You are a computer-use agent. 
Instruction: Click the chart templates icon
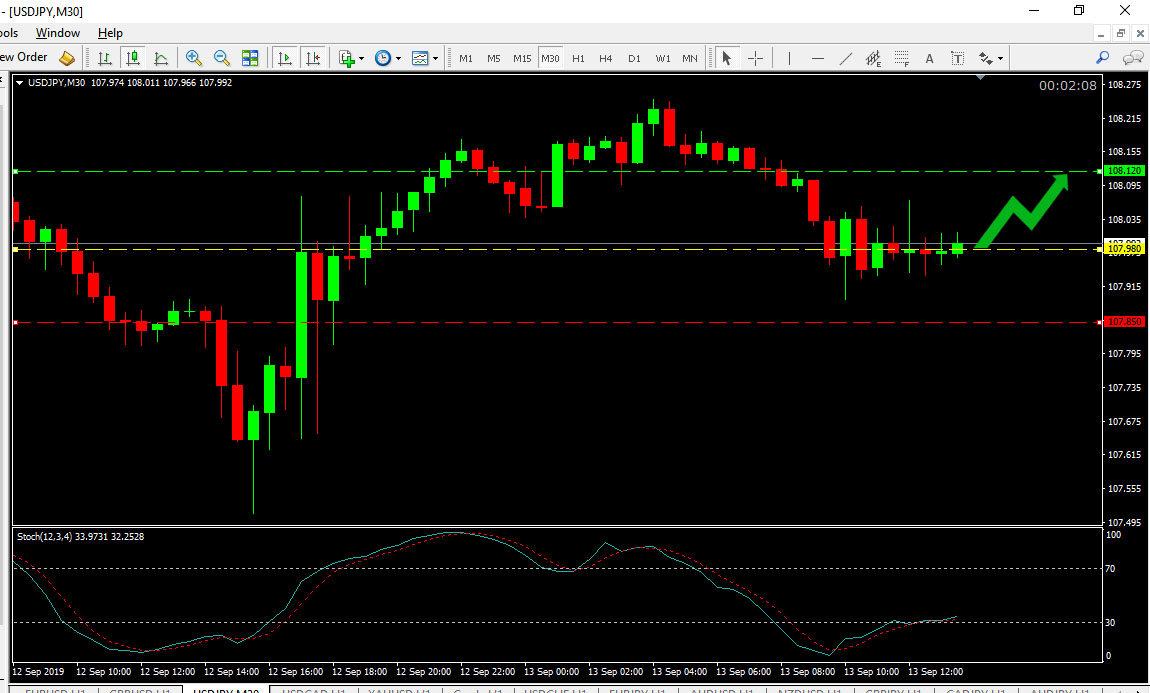420,58
